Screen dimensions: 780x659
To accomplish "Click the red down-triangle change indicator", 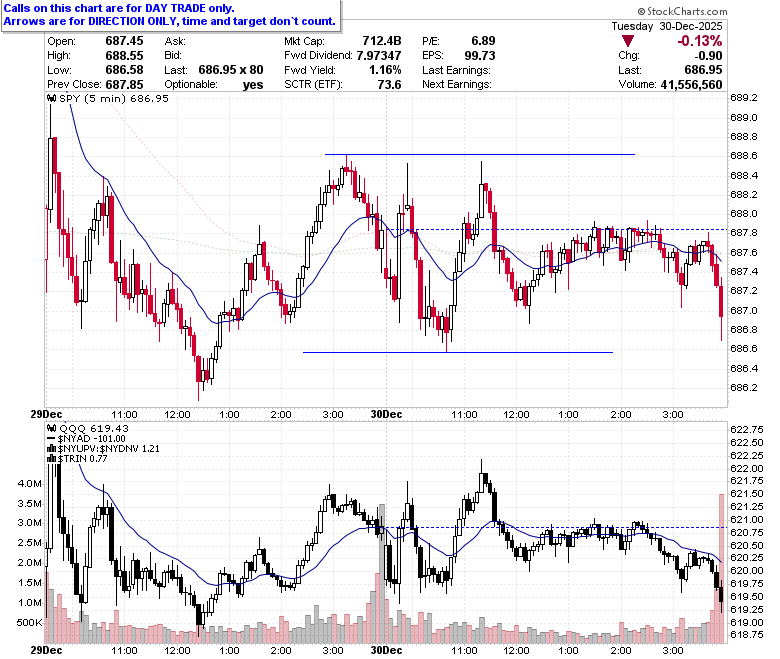I will (628, 41).
